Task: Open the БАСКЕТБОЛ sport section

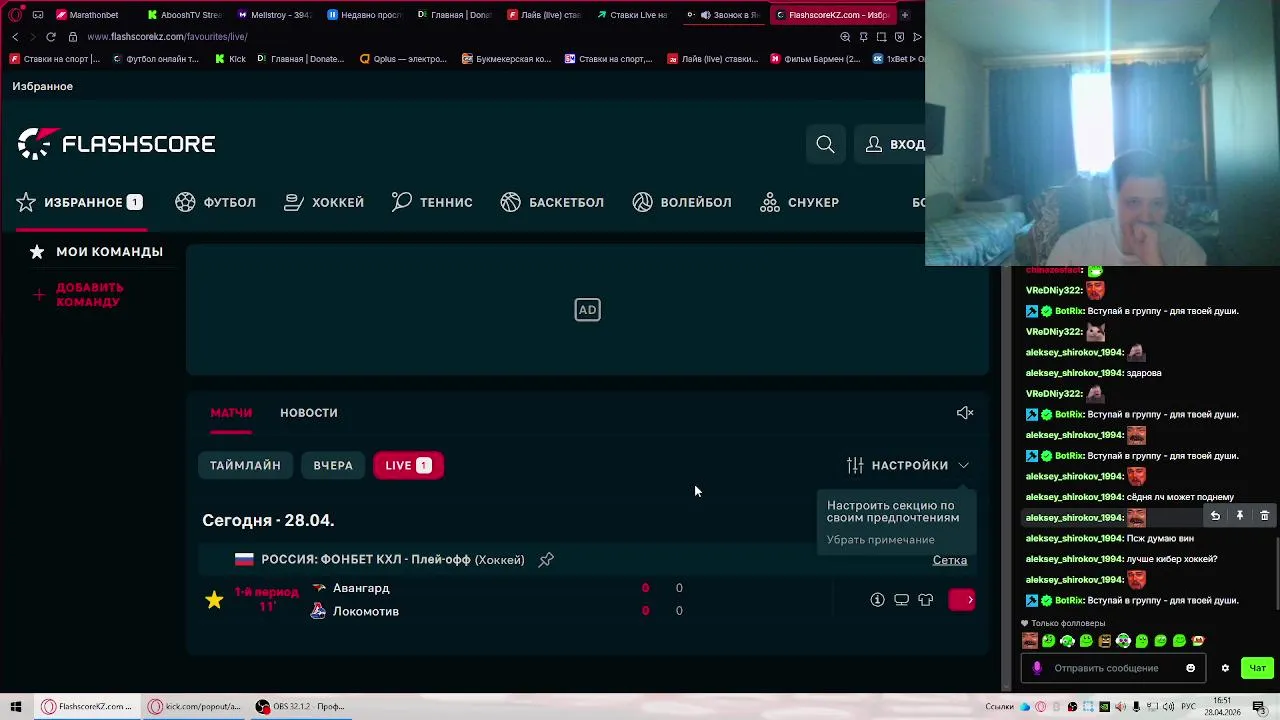Action: coord(552,202)
